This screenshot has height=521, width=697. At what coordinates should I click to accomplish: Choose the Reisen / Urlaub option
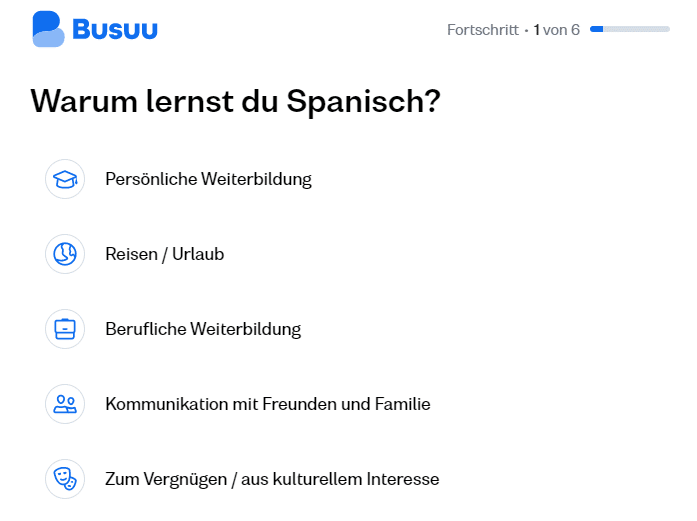[164, 254]
